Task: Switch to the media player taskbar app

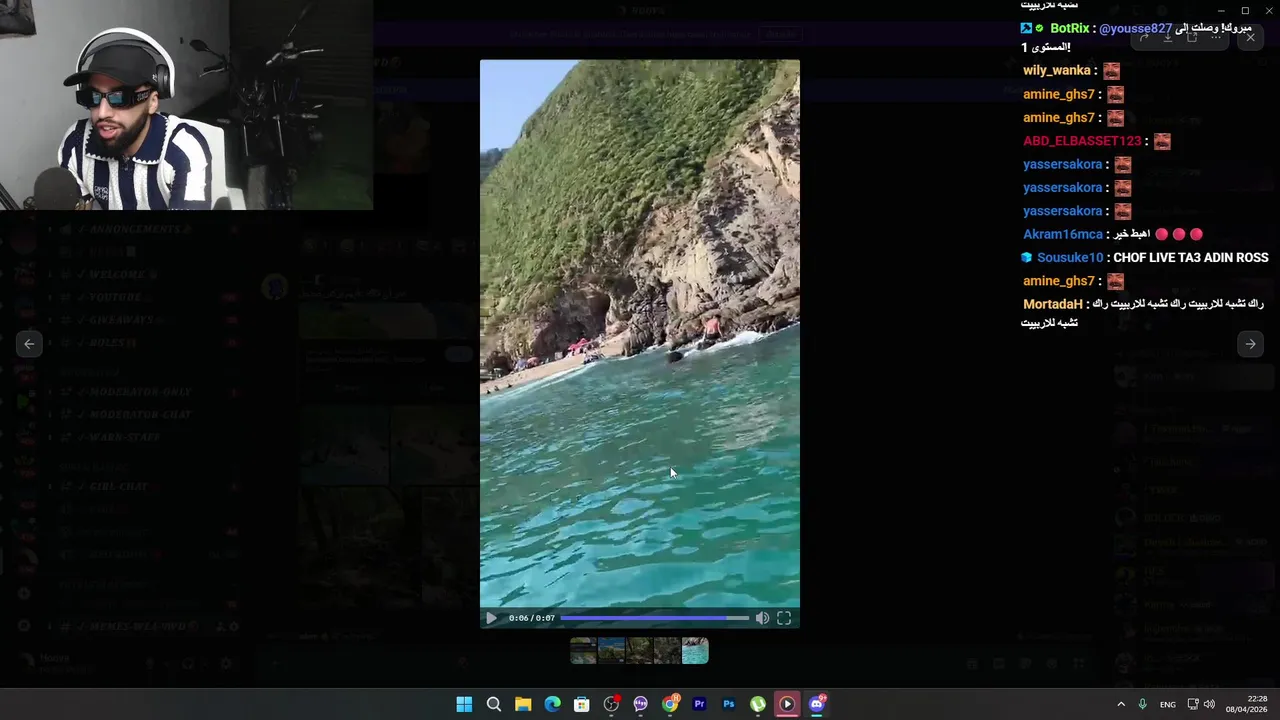Action: [x=787, y=704]
